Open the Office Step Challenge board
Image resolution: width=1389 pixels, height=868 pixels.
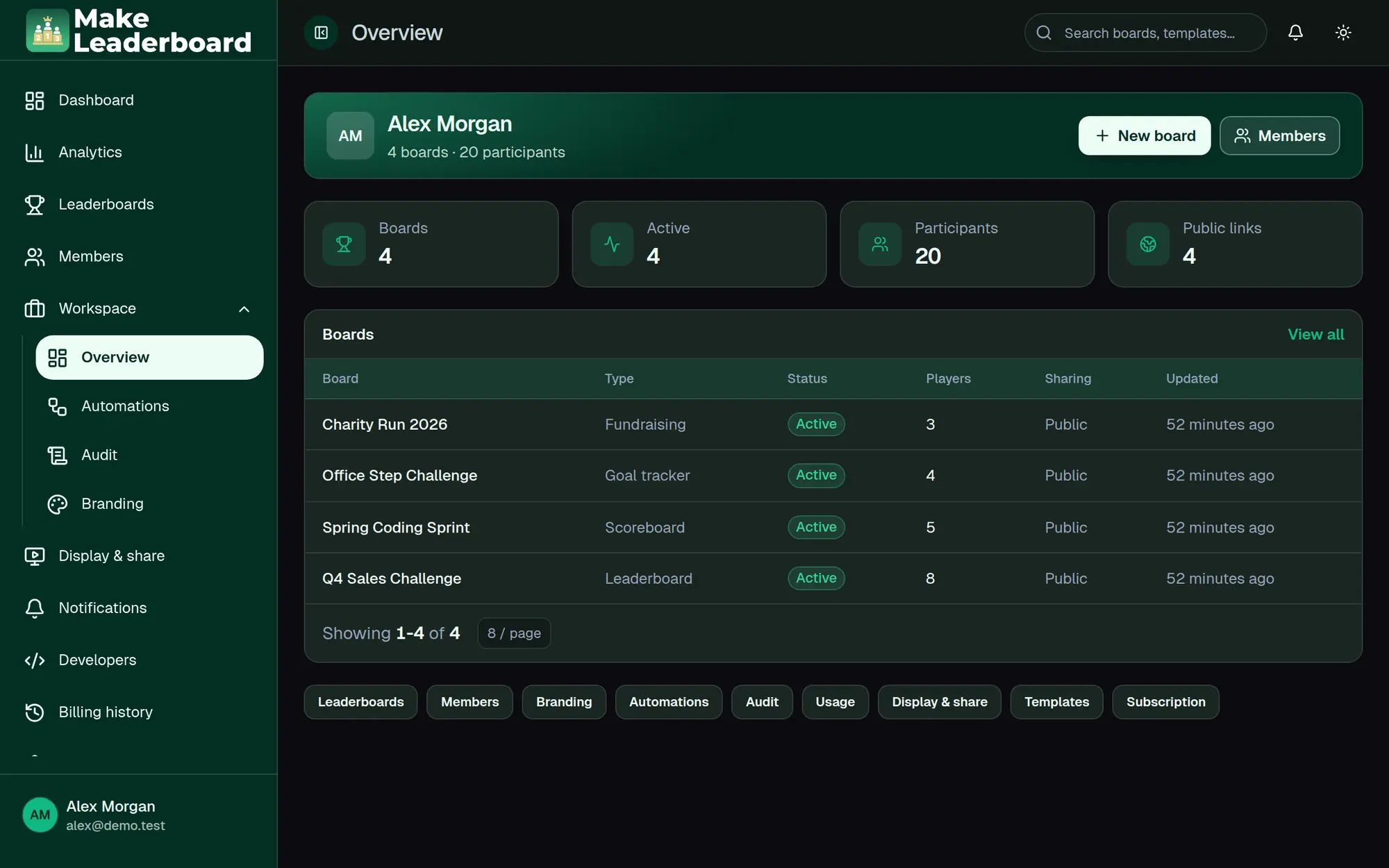pos(399,476)
